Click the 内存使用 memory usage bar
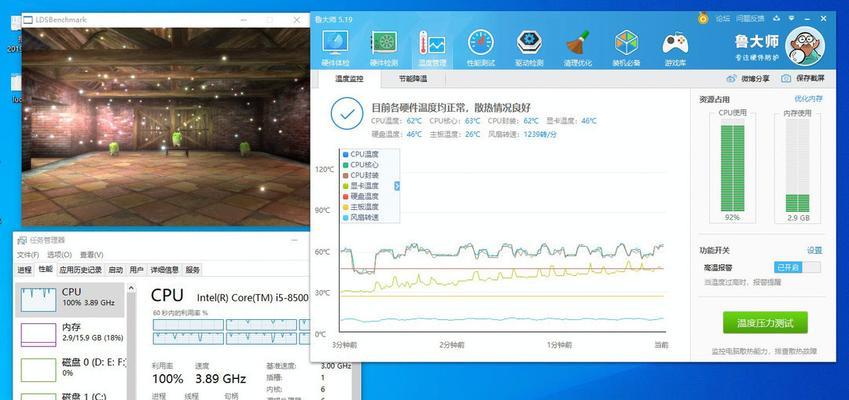This screenshot has width=849, height=400. click(797, 165)
